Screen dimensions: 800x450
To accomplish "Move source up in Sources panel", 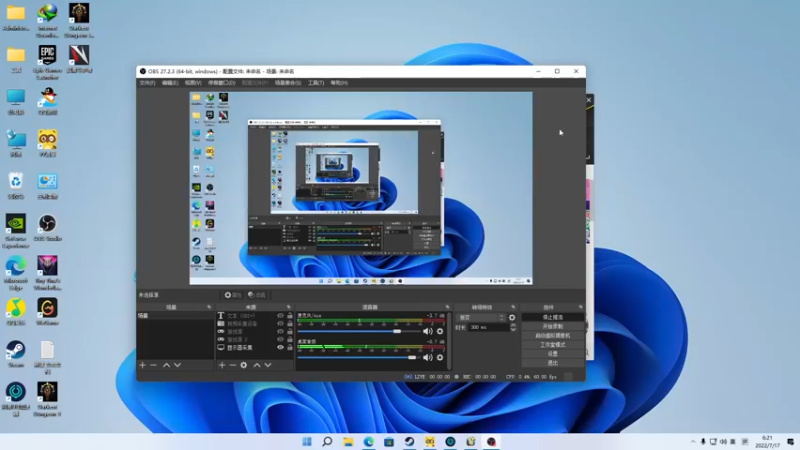I will [x=257, y=365].
